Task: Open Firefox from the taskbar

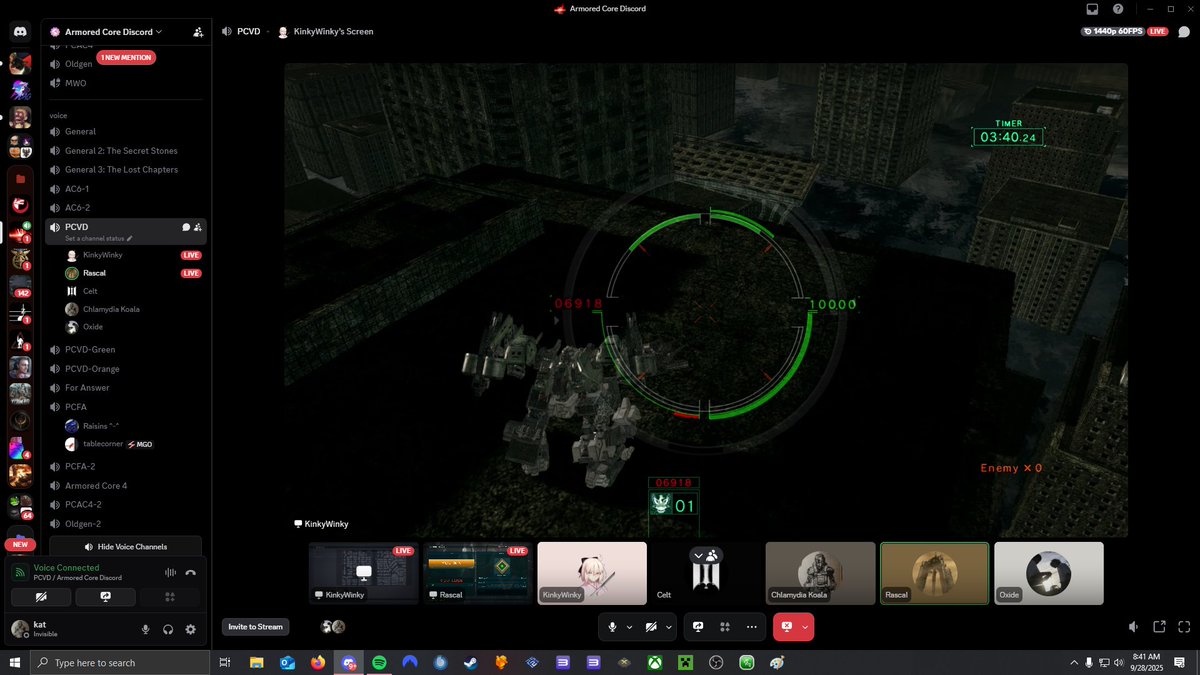Action: (x=318, y=662)
